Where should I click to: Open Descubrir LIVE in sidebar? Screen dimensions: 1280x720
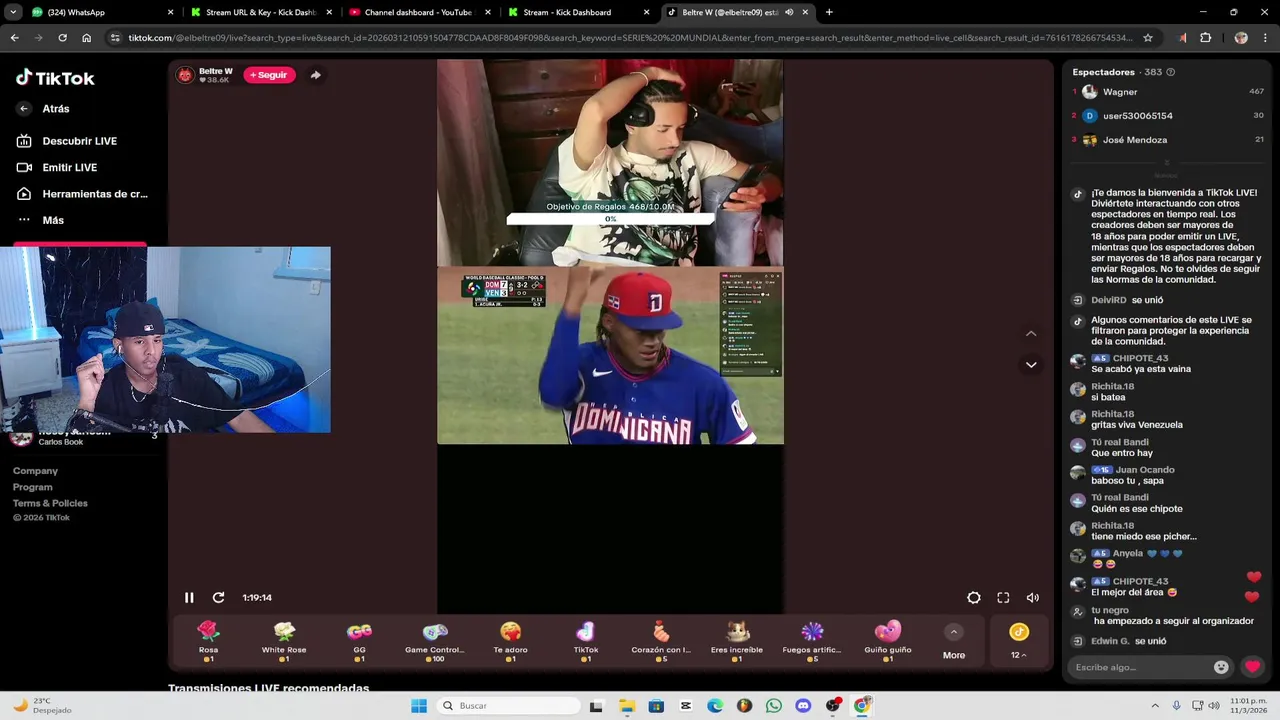[67, 141]
